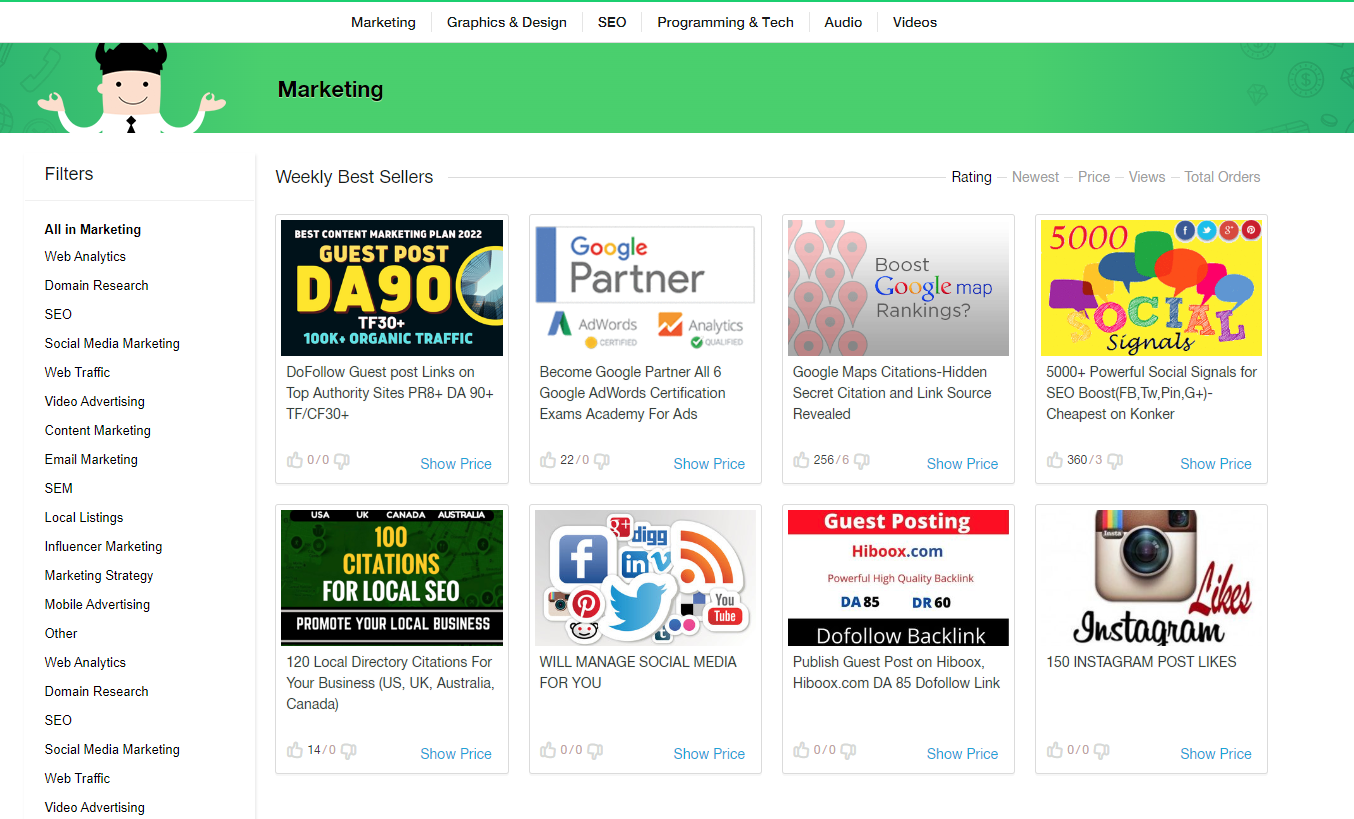Open the Guest Post DA90 thumbnail

pos(392,288)
